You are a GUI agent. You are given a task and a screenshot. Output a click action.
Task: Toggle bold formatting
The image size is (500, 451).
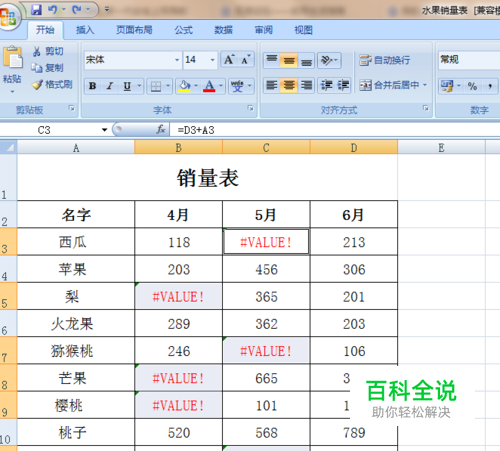pyautogui.click(x=93, y=86)
